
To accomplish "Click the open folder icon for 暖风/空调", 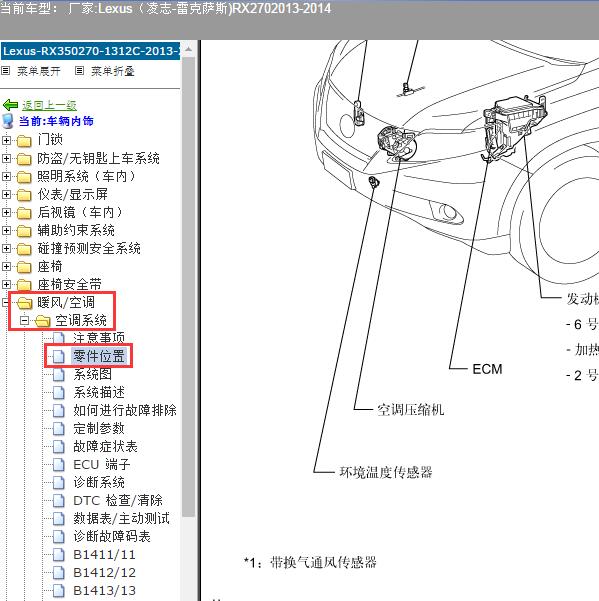I will click(25, 303).
